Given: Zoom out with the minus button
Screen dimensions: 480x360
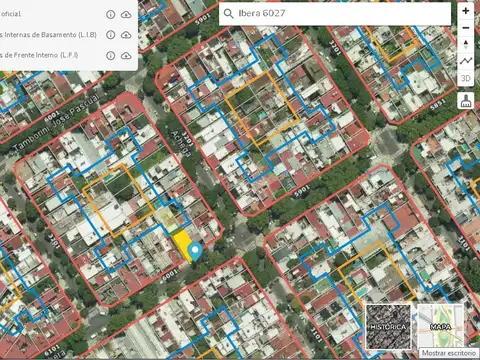Looking at the screenshot, I should click(466, 28).
